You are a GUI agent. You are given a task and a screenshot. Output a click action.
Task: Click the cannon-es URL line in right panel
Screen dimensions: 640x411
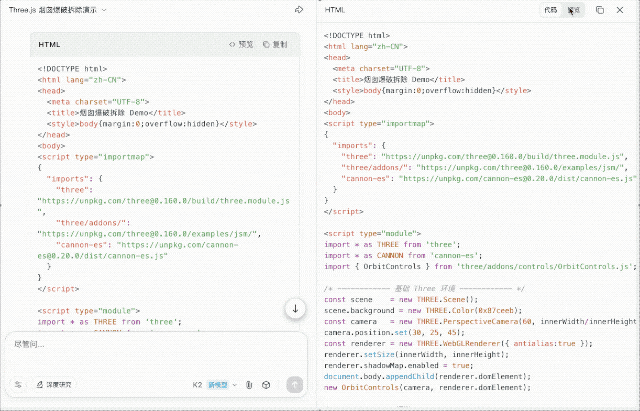(x=489, y=178)
